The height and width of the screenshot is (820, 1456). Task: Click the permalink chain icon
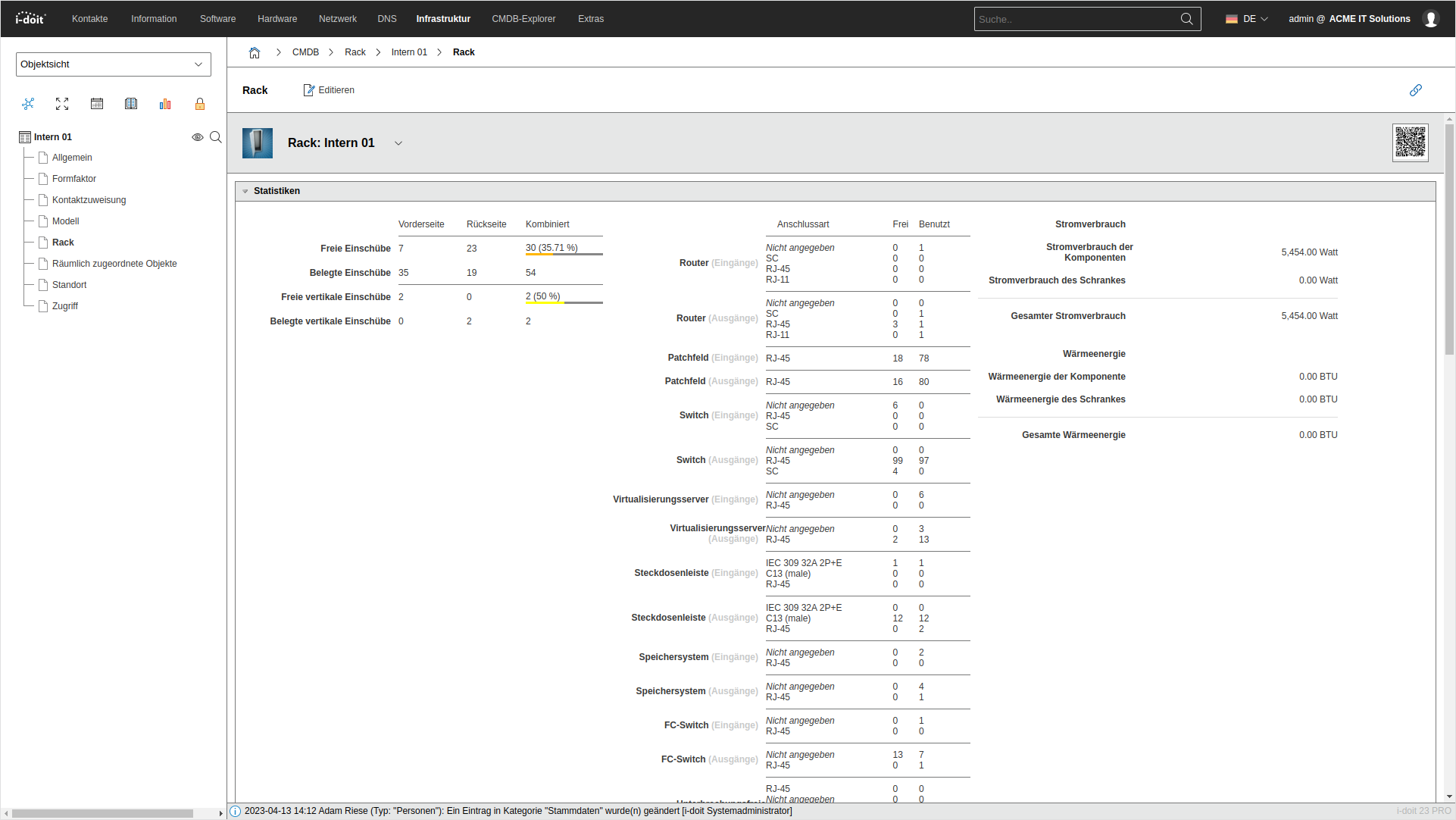point(1415,90)
